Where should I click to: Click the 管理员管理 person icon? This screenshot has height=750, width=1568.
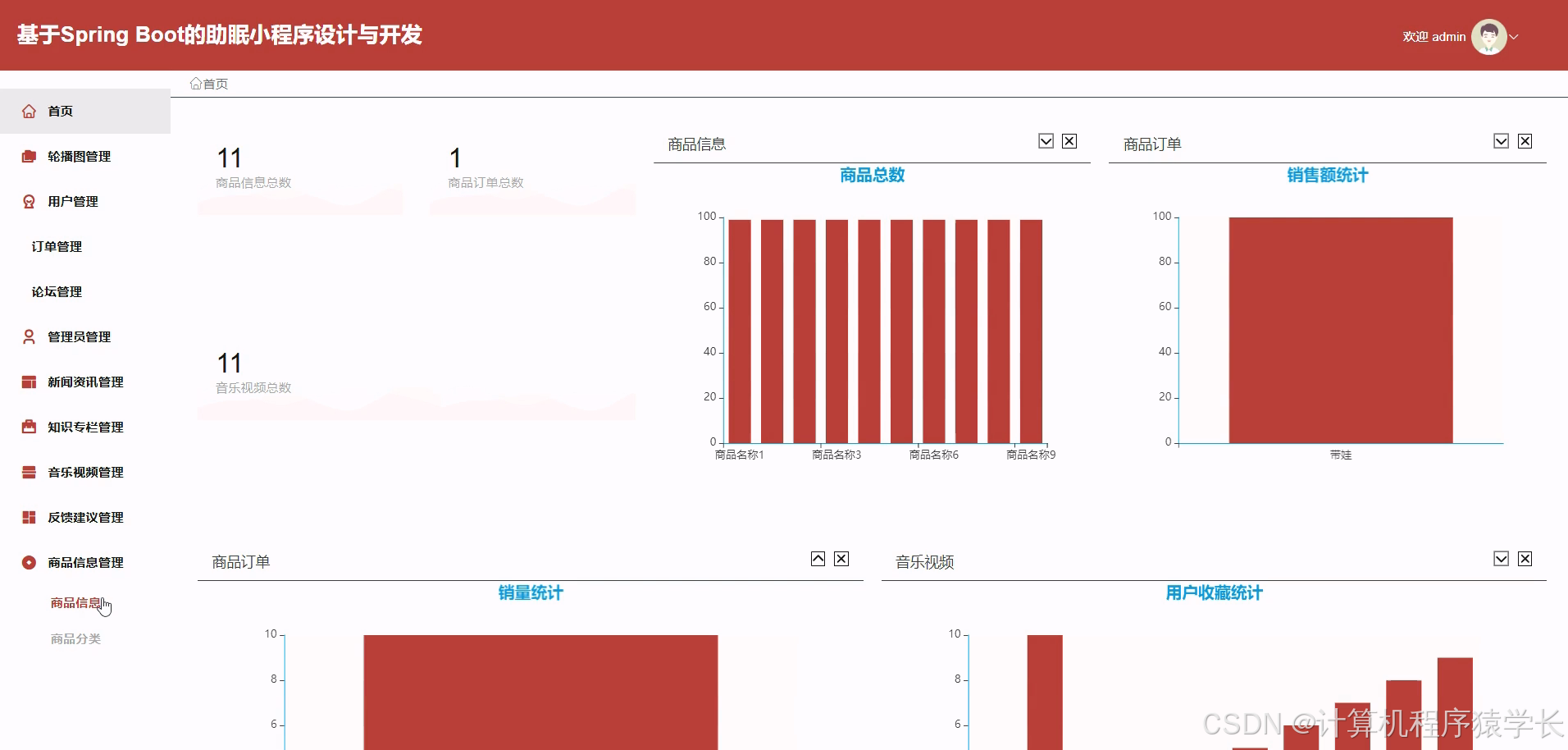pos(29,336)
